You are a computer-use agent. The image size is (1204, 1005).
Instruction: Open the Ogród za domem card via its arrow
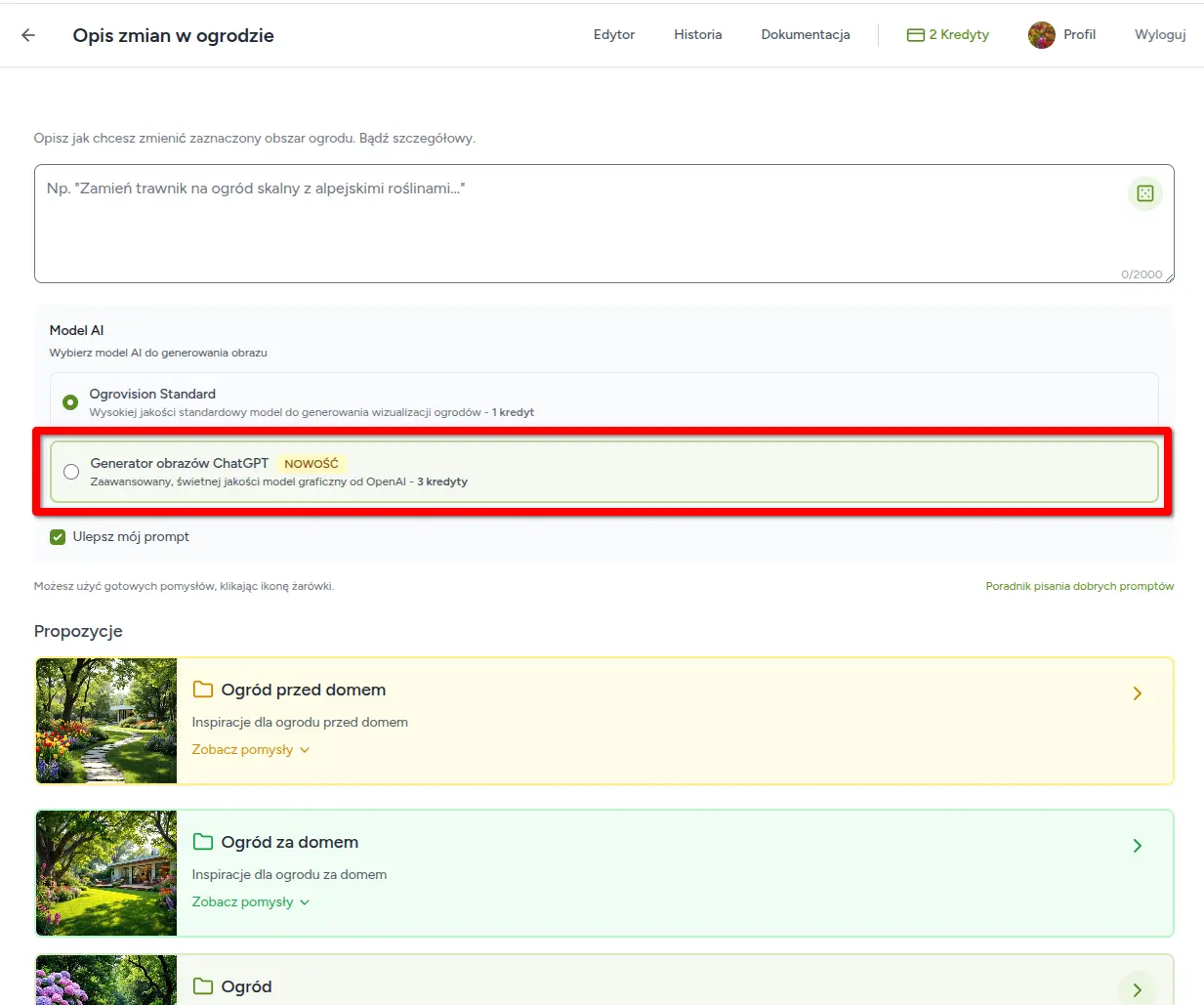point(1137,846)
